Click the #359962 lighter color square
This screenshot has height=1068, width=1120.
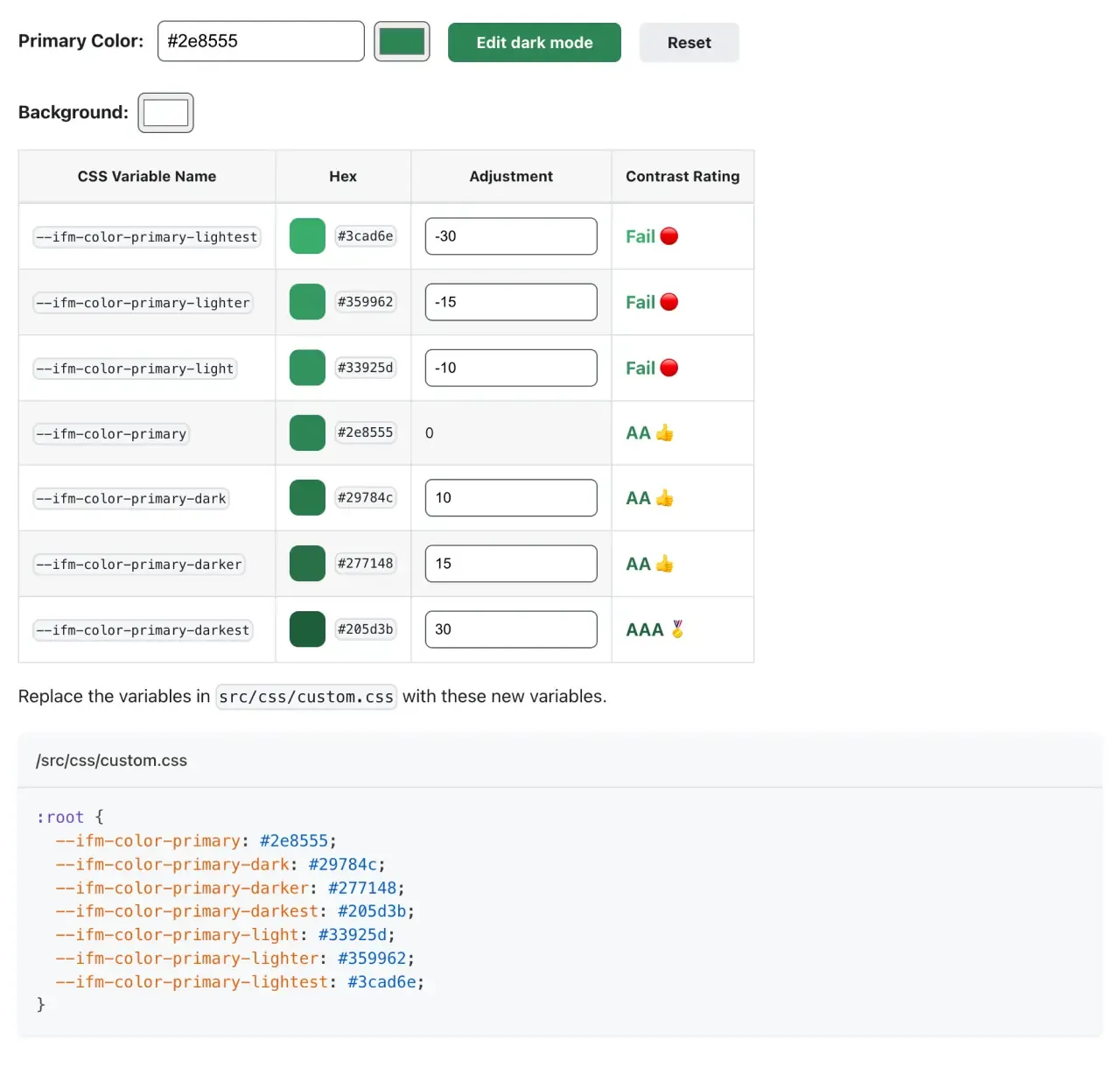(307, 302)
